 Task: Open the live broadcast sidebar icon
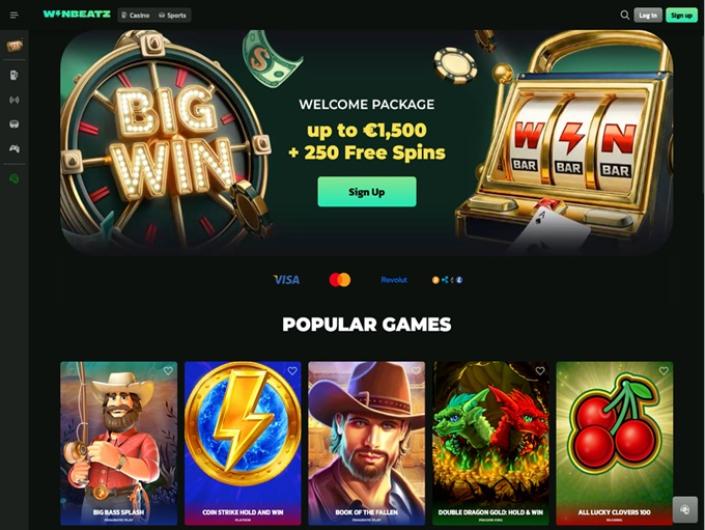(x=14, y=100)
